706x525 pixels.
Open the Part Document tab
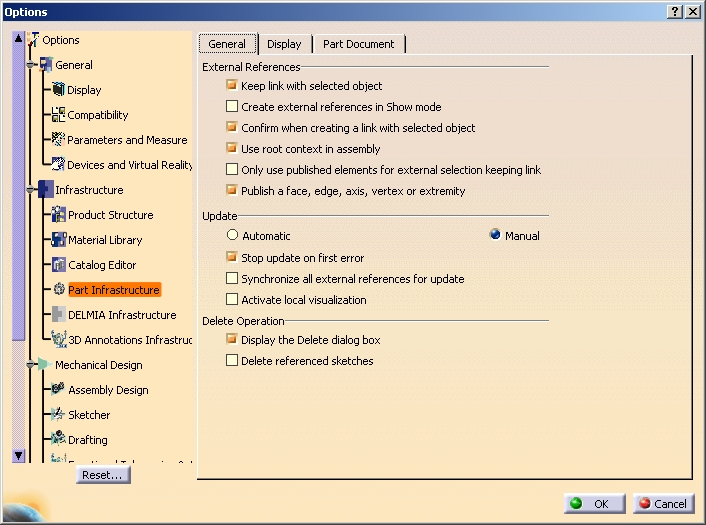[358, 44]
